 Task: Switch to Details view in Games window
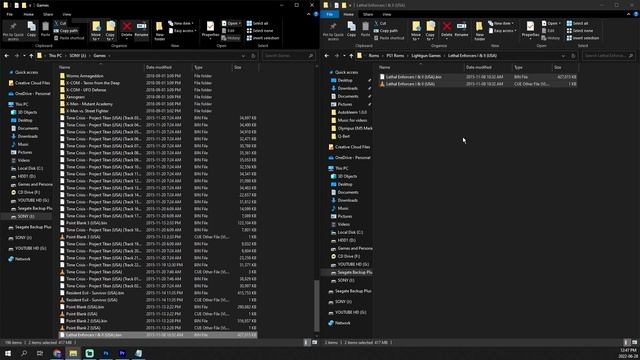306,342
